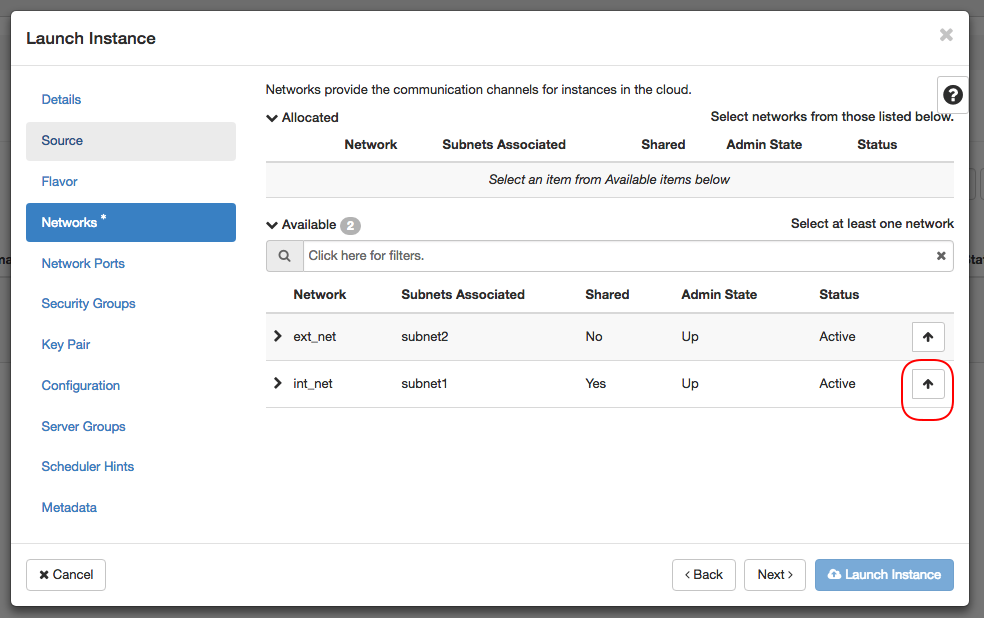The width and height of the screenshot is (984, 618).
Task: Open the help question mark icon
Action: point(953,95)
